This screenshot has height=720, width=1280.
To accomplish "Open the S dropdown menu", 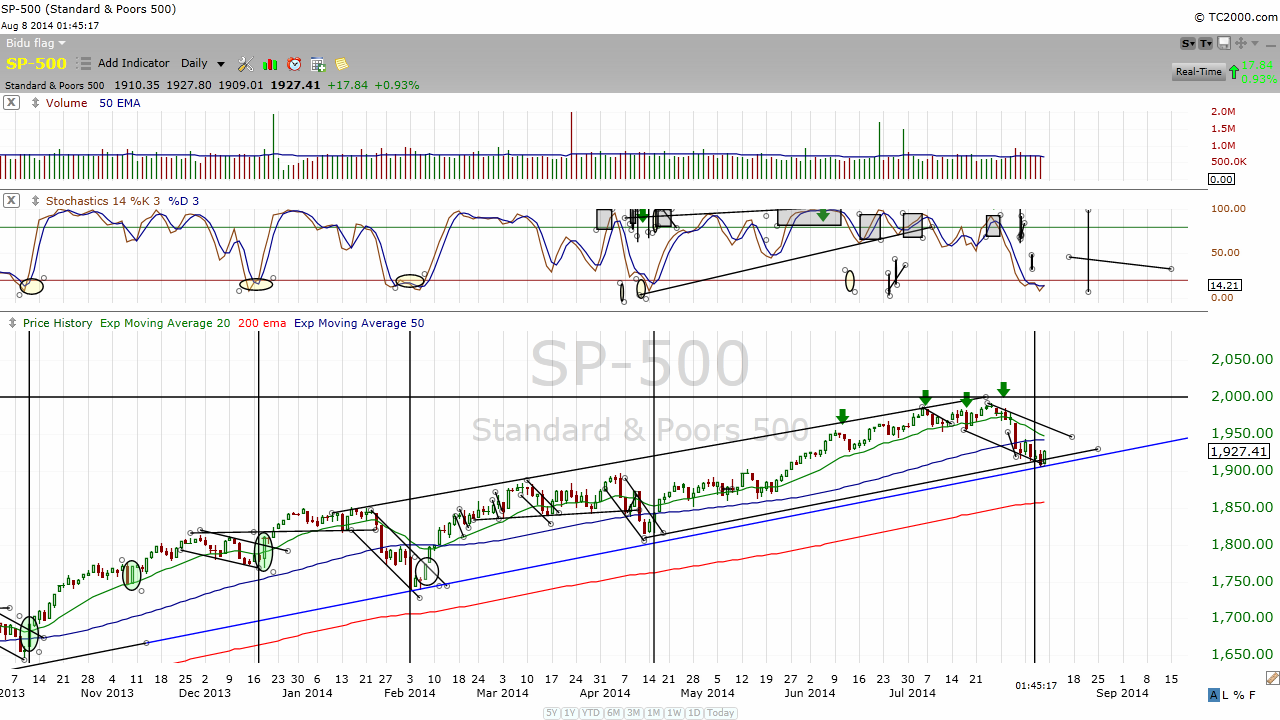I will click(1188, 43).
